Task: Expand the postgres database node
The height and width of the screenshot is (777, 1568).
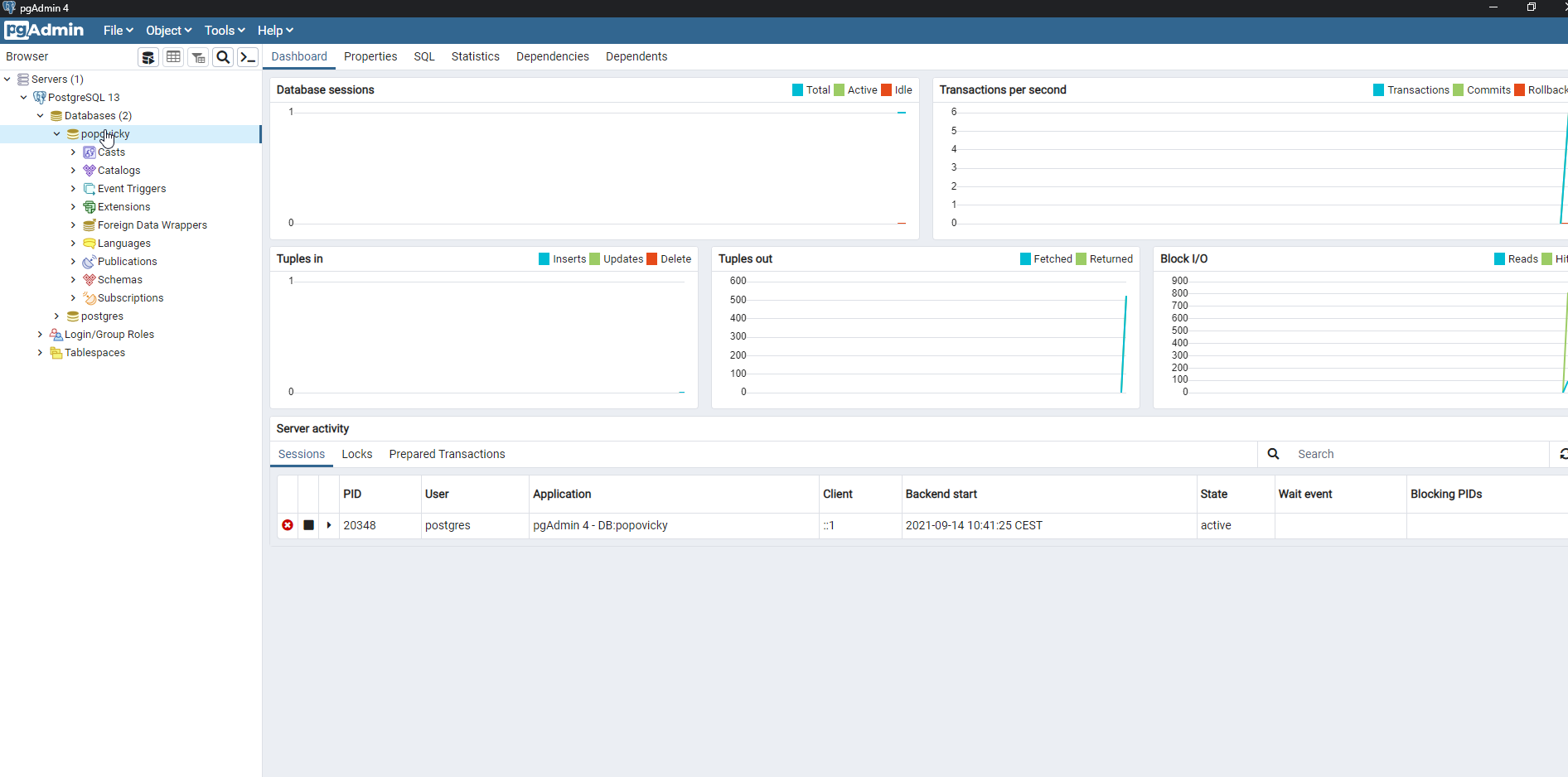Action: coord(57,316)
